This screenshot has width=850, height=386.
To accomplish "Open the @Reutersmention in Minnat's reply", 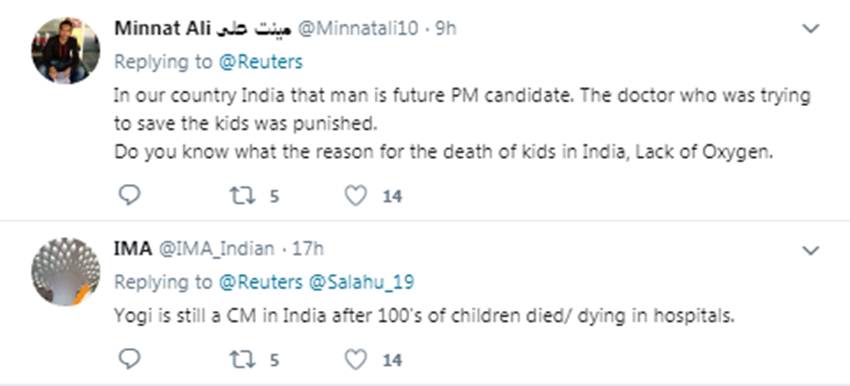I will [x=261, y=62].
